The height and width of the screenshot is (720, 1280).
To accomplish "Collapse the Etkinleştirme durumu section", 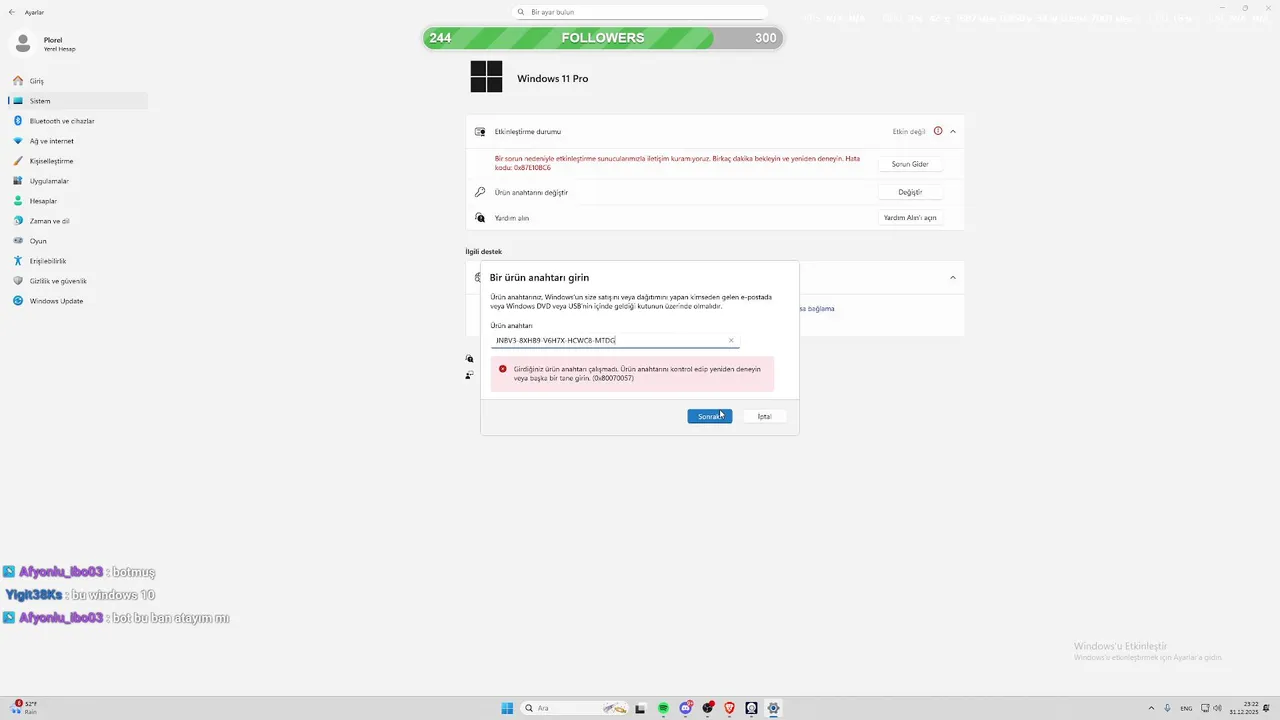I will 953,131.
